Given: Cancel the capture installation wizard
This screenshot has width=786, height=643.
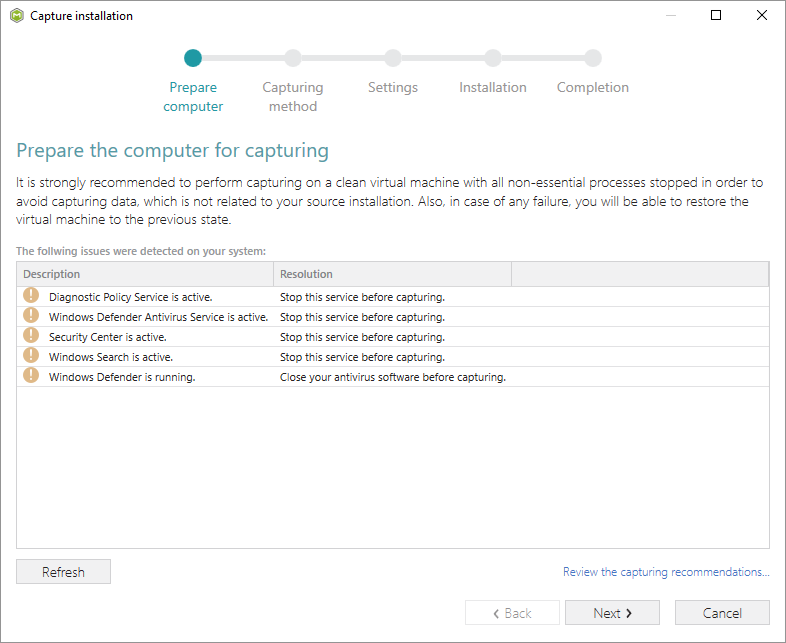Looking at the screenshot, I should (722, 613).
